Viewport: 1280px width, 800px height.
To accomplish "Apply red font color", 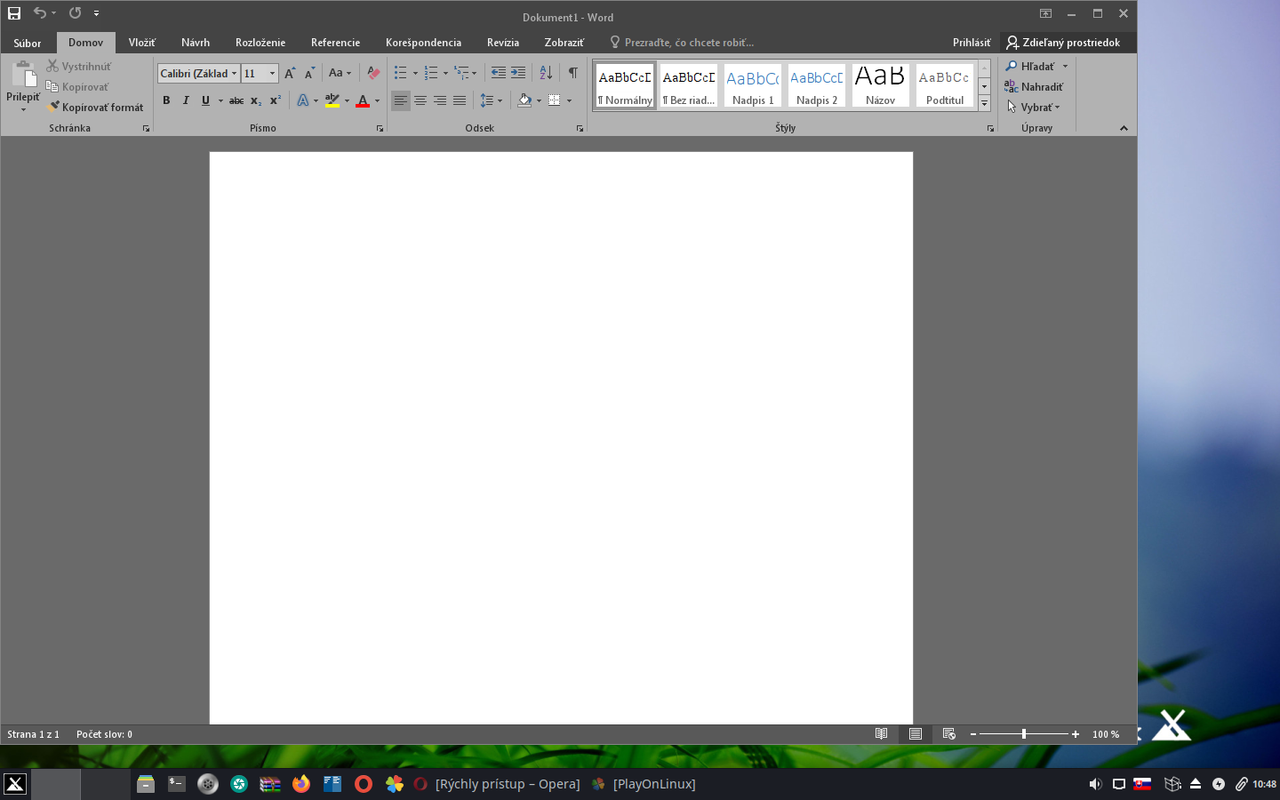I will coord(362,100).
